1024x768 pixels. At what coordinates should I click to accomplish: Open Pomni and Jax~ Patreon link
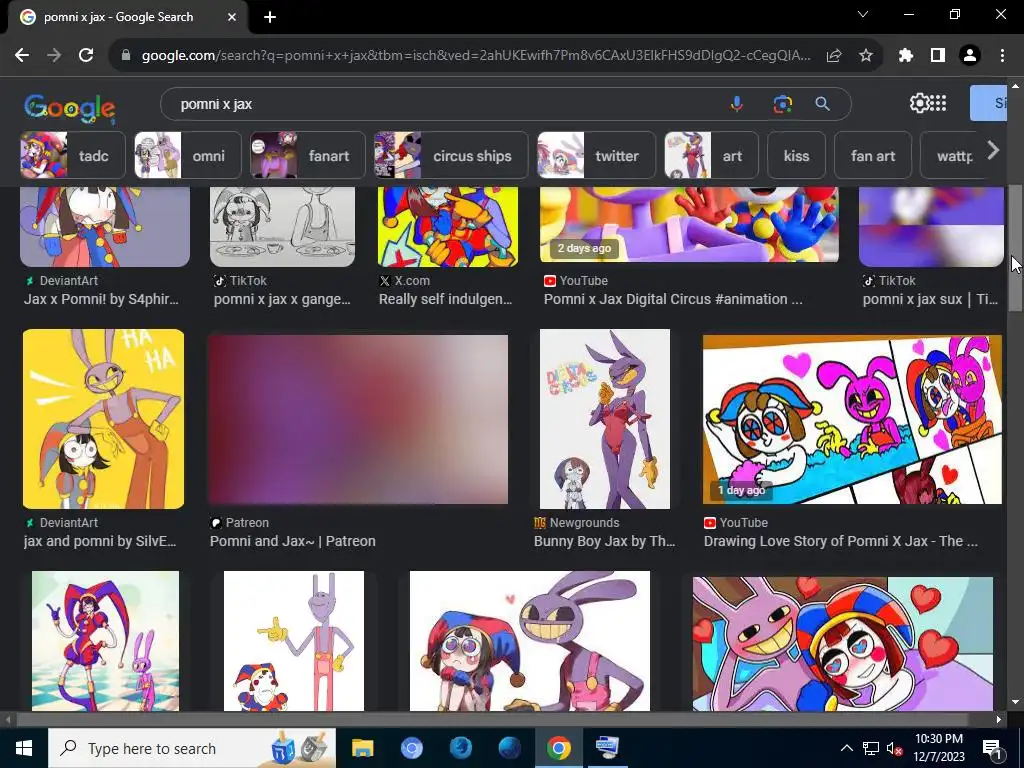(x=293, y=541)
